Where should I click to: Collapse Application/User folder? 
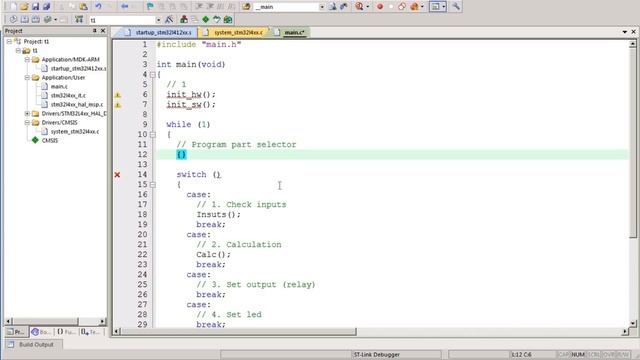(27, 78)
